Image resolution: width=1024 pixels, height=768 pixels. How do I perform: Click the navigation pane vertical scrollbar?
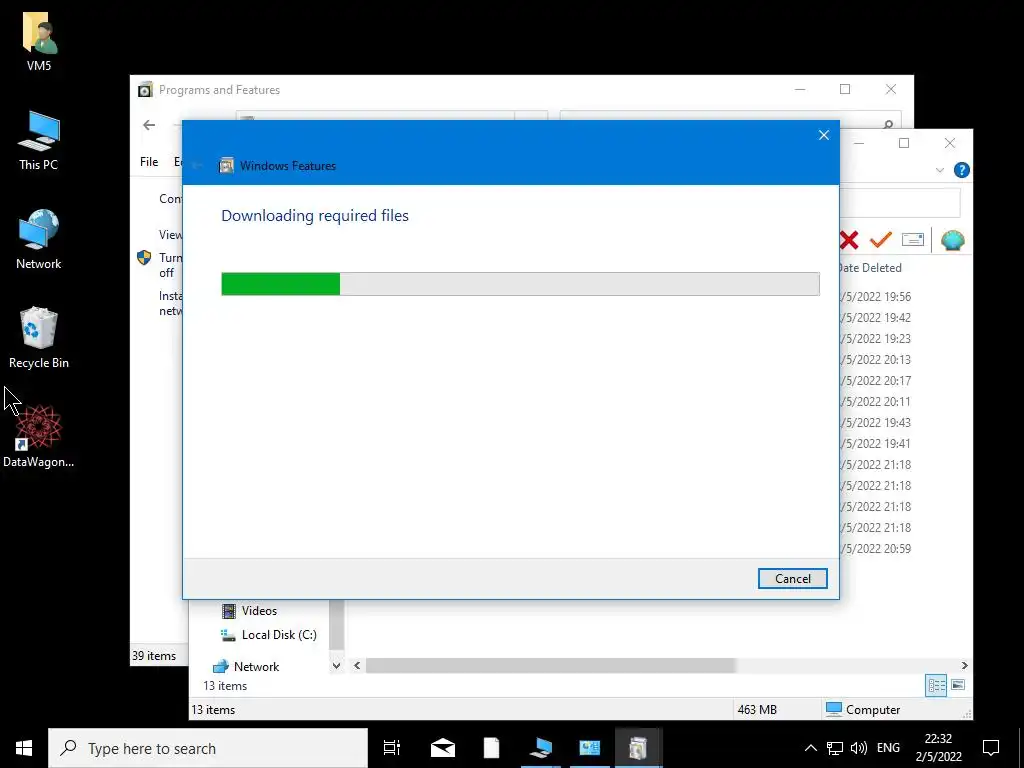tap(336, 625)
